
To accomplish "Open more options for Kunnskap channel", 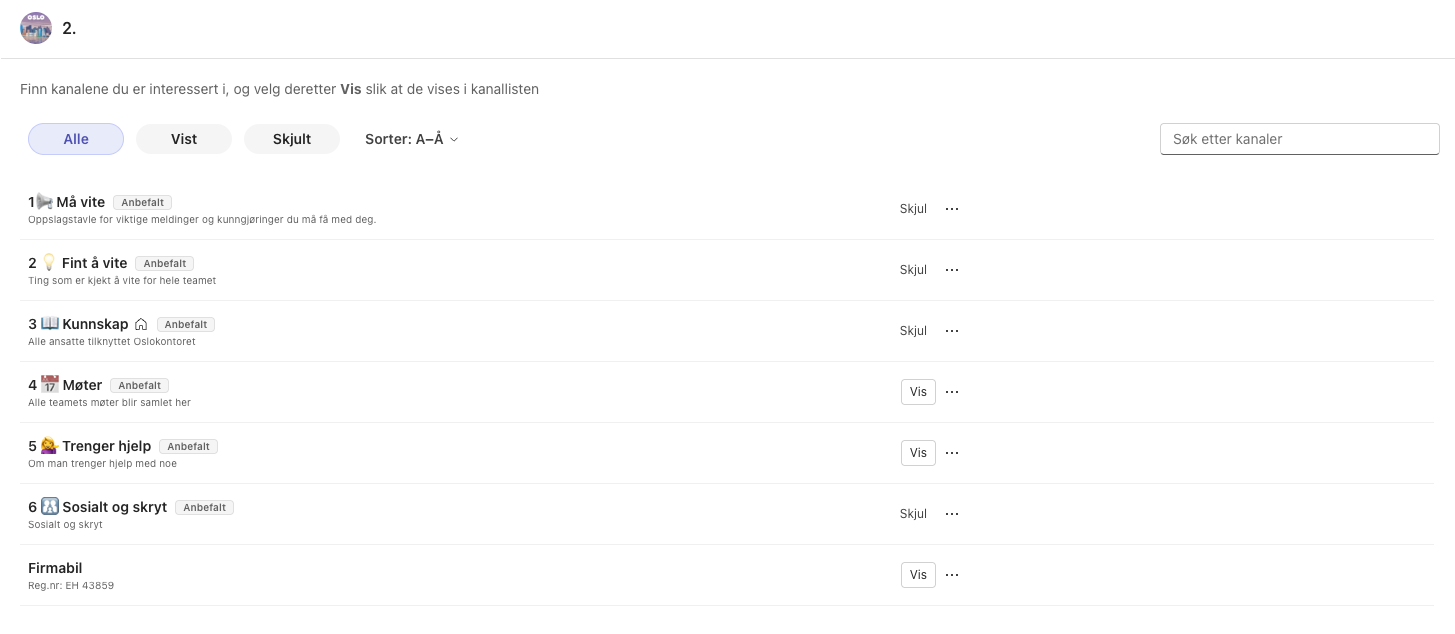I will [x=952, y=331].
